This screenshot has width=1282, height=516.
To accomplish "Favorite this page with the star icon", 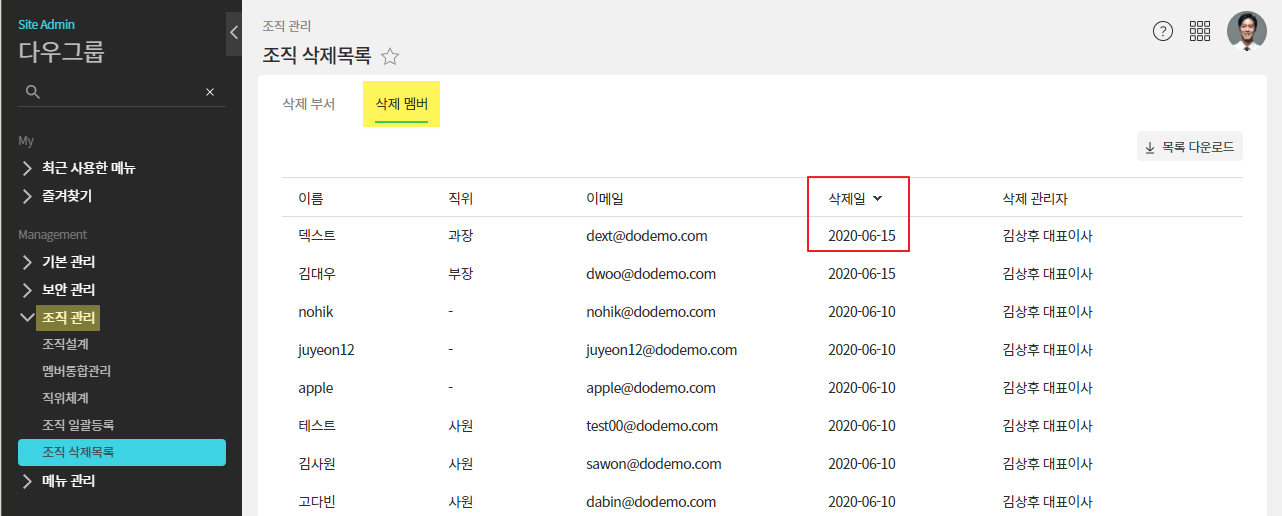I will click(x=390, y=56).
